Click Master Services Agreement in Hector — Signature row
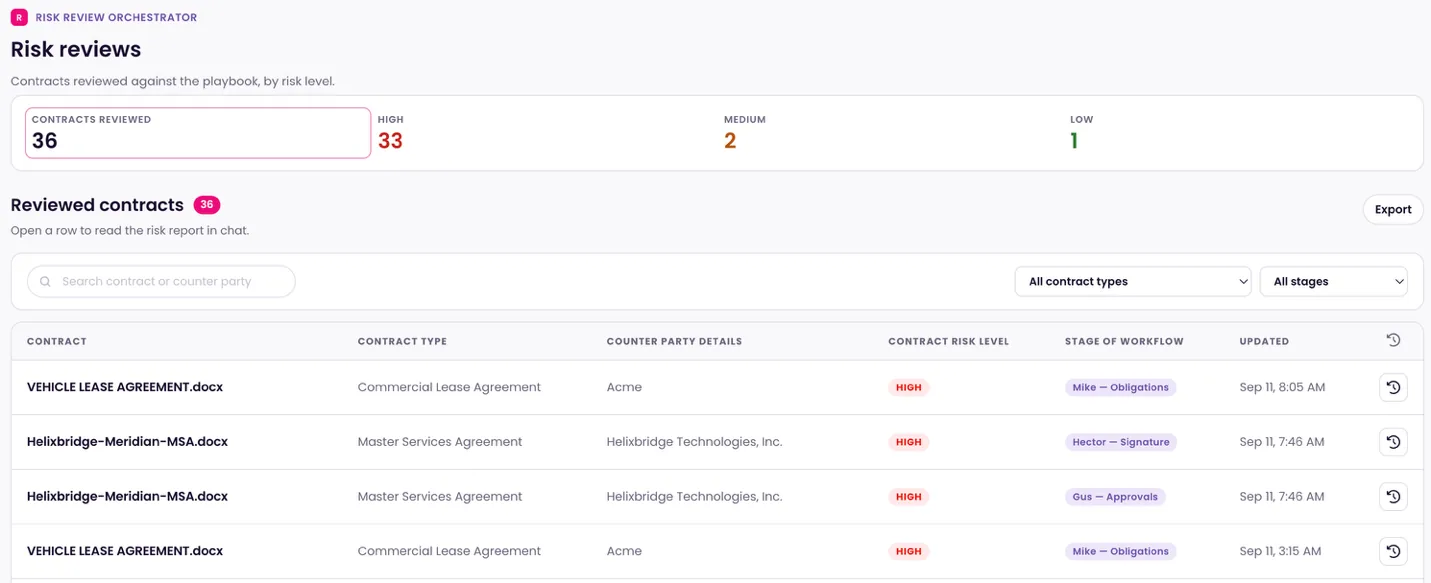This screenshot has height=583, width=1431. (x=440, y=442)
